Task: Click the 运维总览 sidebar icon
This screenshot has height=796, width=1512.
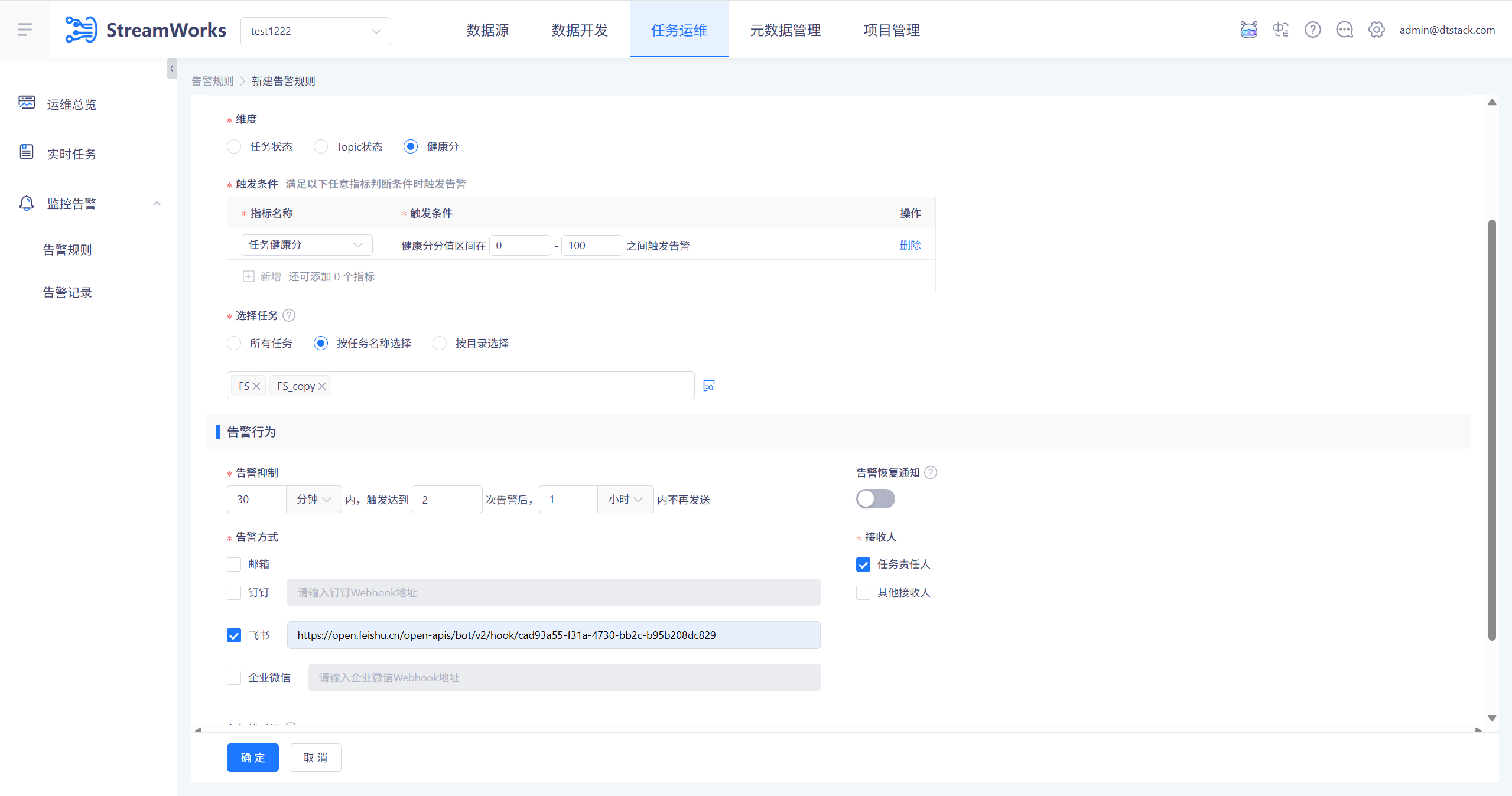Action: point(27,103)
